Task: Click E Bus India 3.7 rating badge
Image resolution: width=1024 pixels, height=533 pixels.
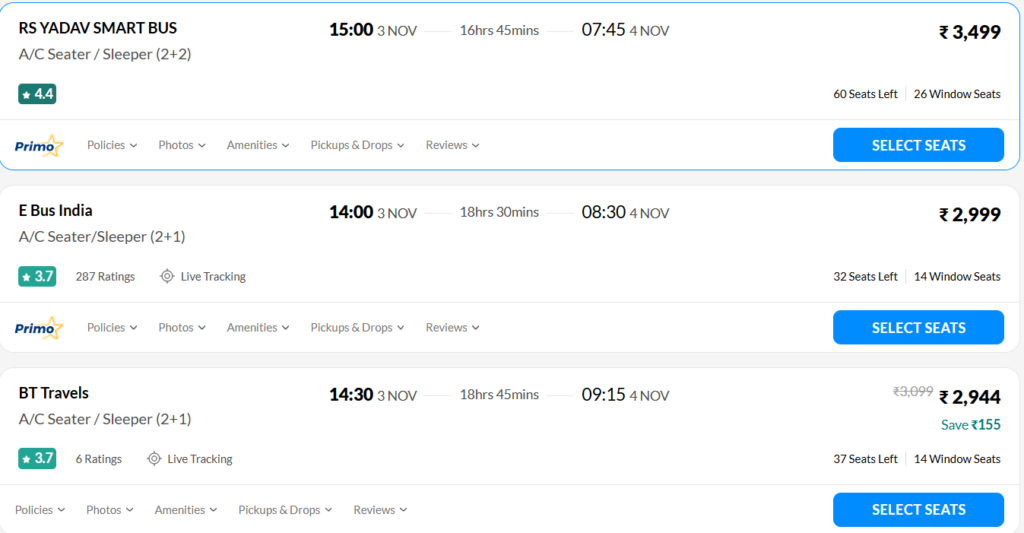Action: pyautogui.click(x=37, y=276)
